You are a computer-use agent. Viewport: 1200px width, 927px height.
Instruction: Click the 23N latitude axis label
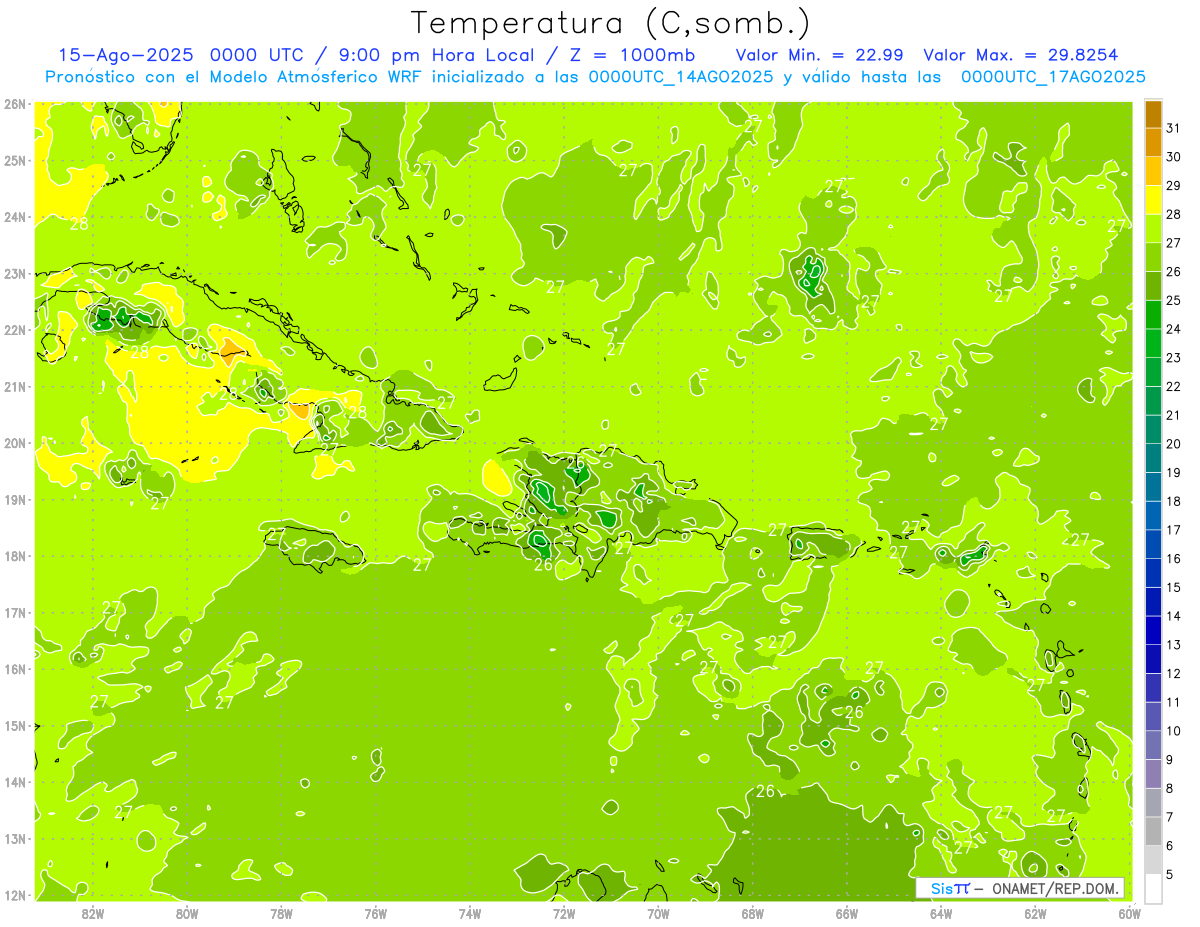point(16,273)
